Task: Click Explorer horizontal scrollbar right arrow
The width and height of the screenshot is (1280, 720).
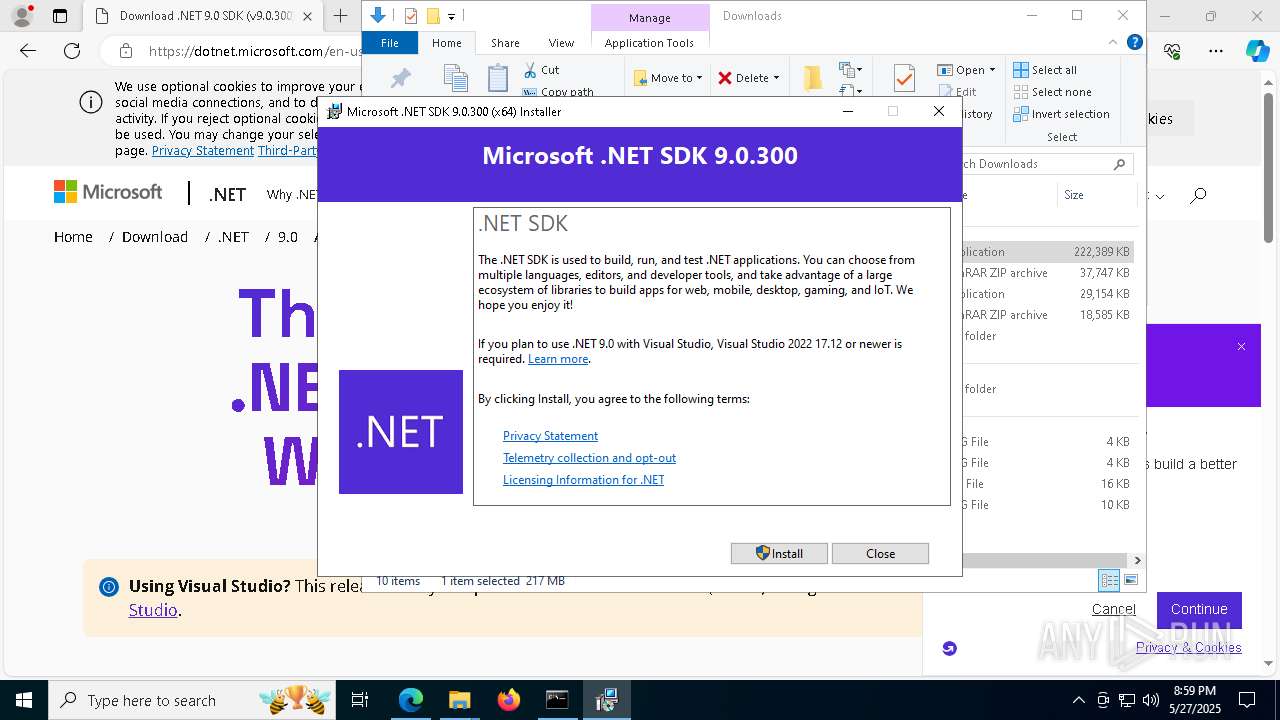Action: coord(1137,561)
